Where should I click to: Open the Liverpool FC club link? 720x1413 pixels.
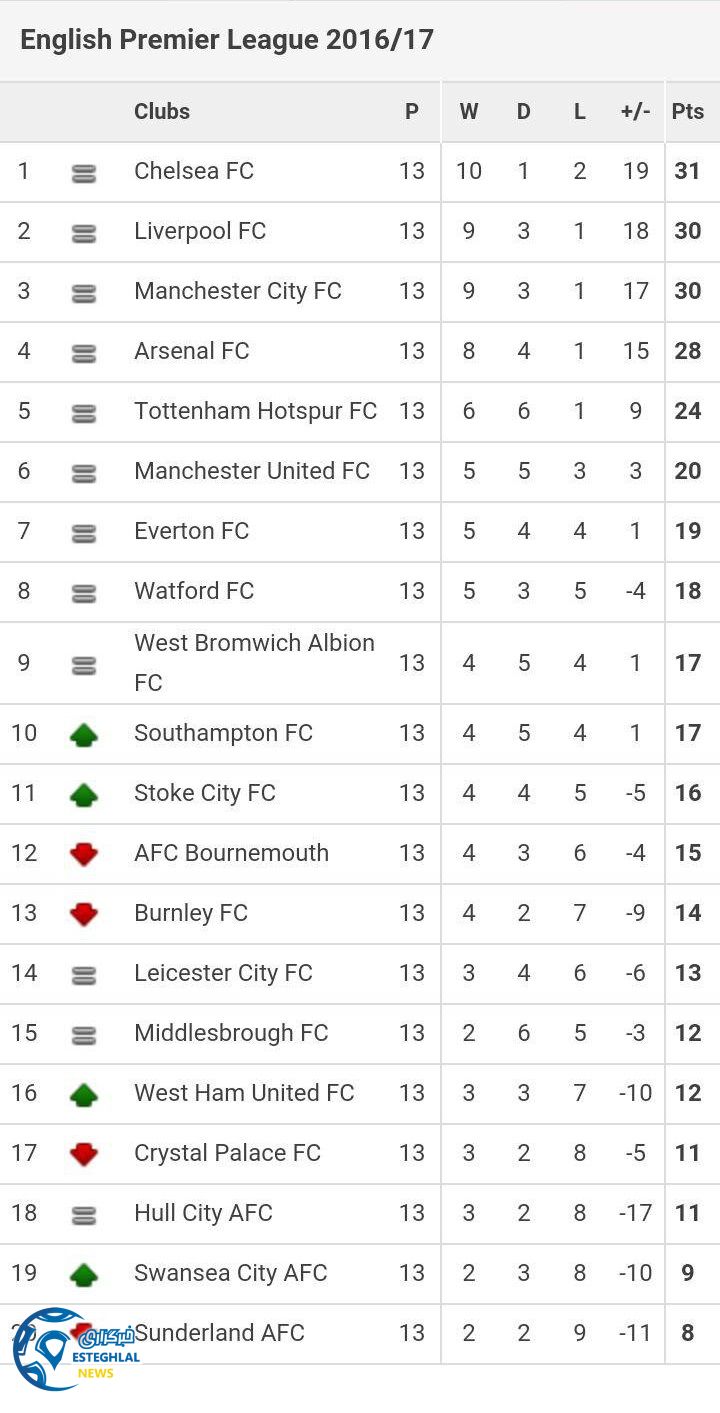(x=200, y=231)
